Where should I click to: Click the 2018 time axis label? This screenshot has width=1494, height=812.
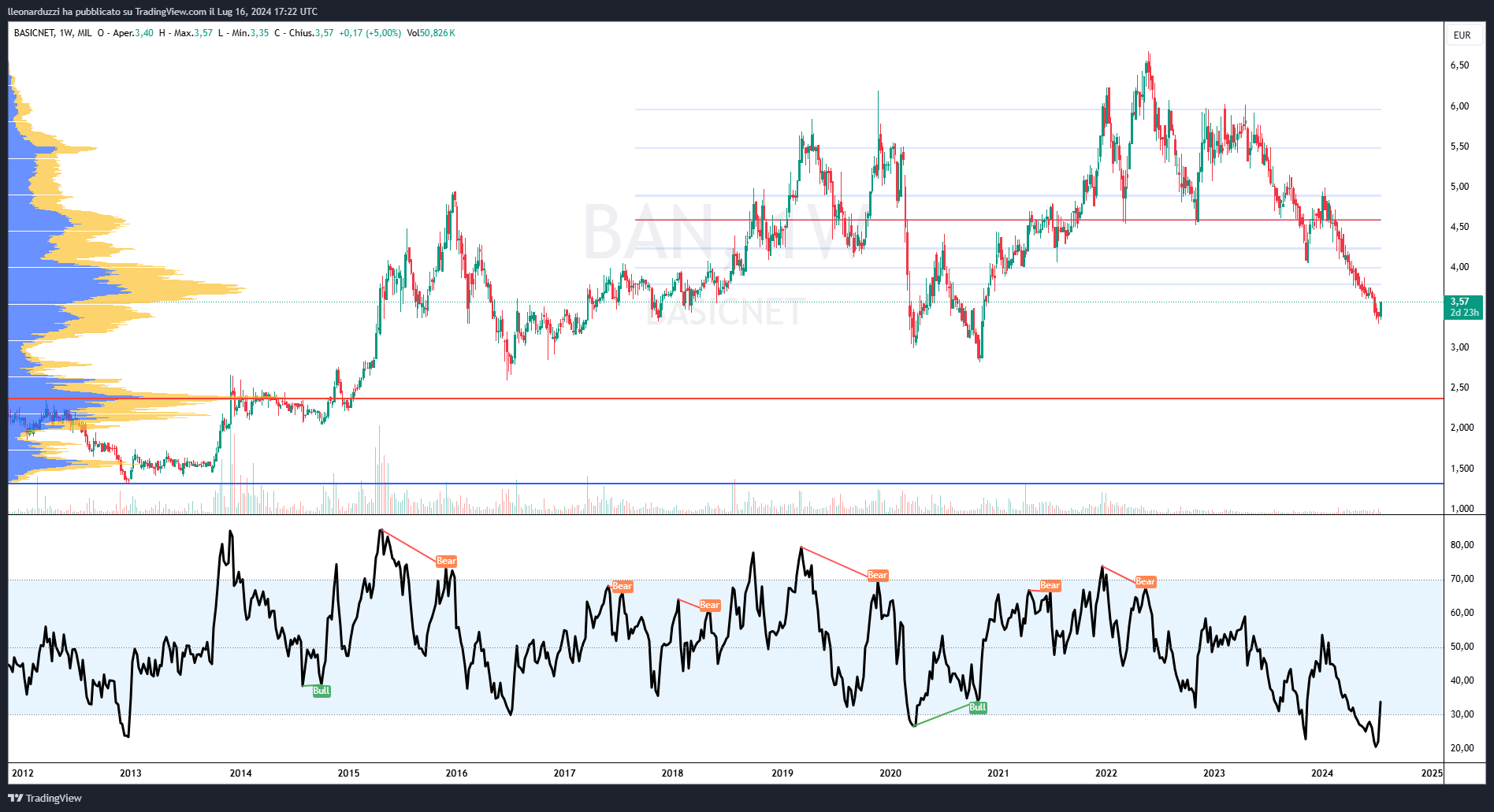point(673,773)
